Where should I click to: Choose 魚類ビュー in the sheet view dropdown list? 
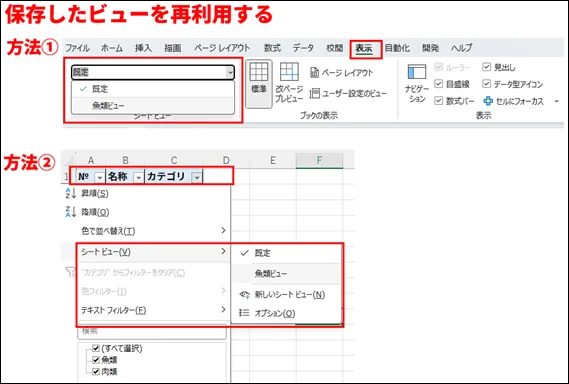click(153, 106)
